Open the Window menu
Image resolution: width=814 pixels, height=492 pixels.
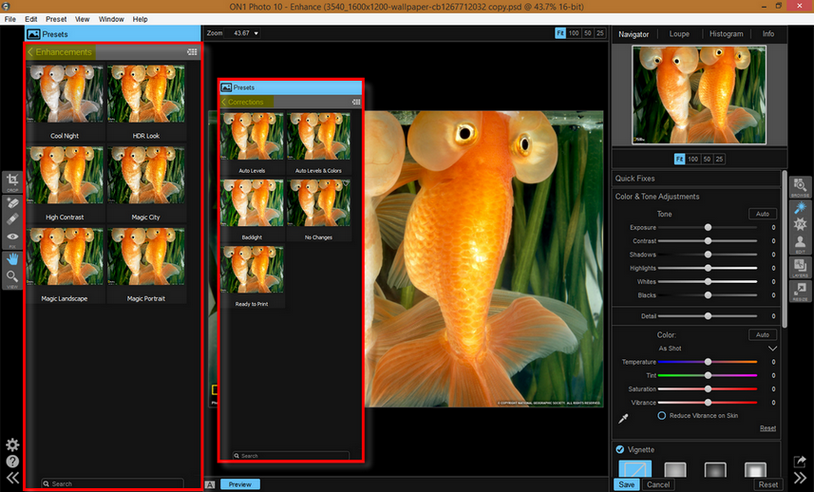click(x=111, y=19)
